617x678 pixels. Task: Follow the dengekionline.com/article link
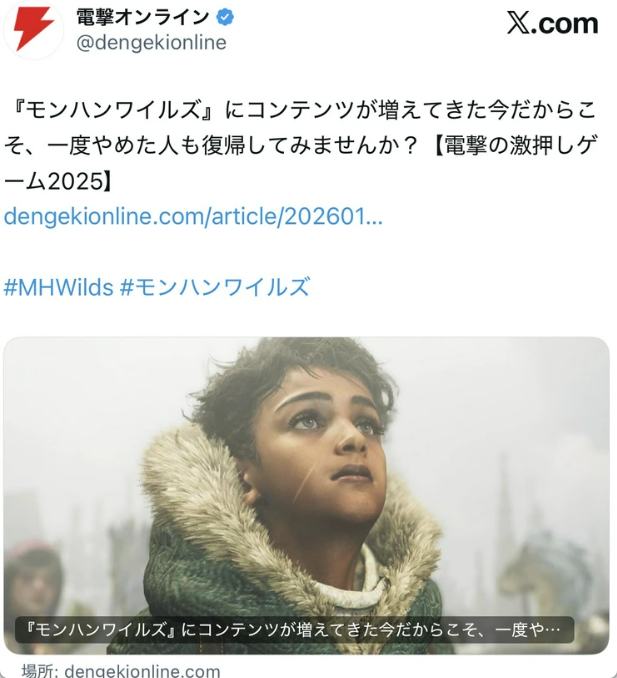tap(193, 216)
